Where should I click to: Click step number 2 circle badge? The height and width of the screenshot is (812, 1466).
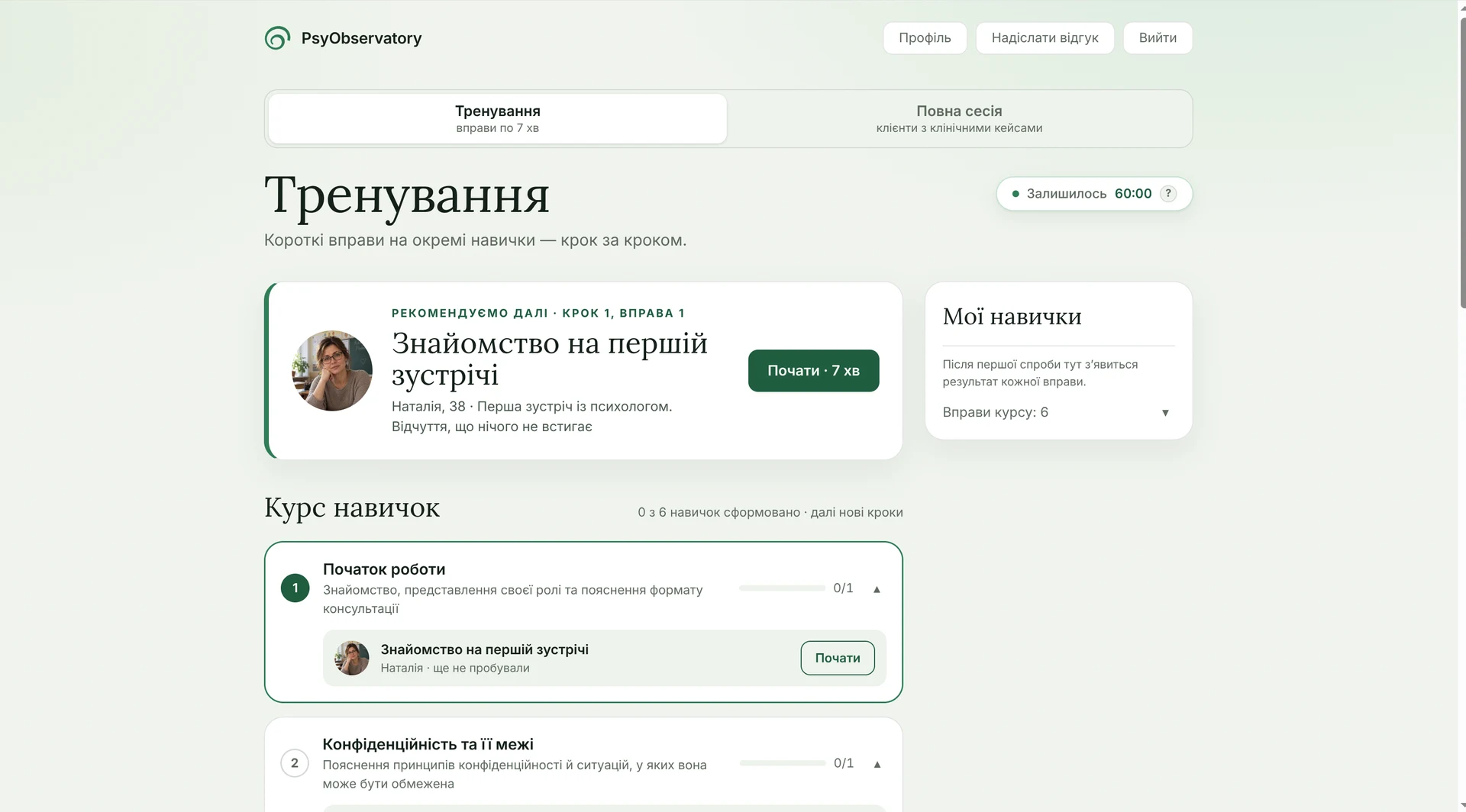coord(295,763)
